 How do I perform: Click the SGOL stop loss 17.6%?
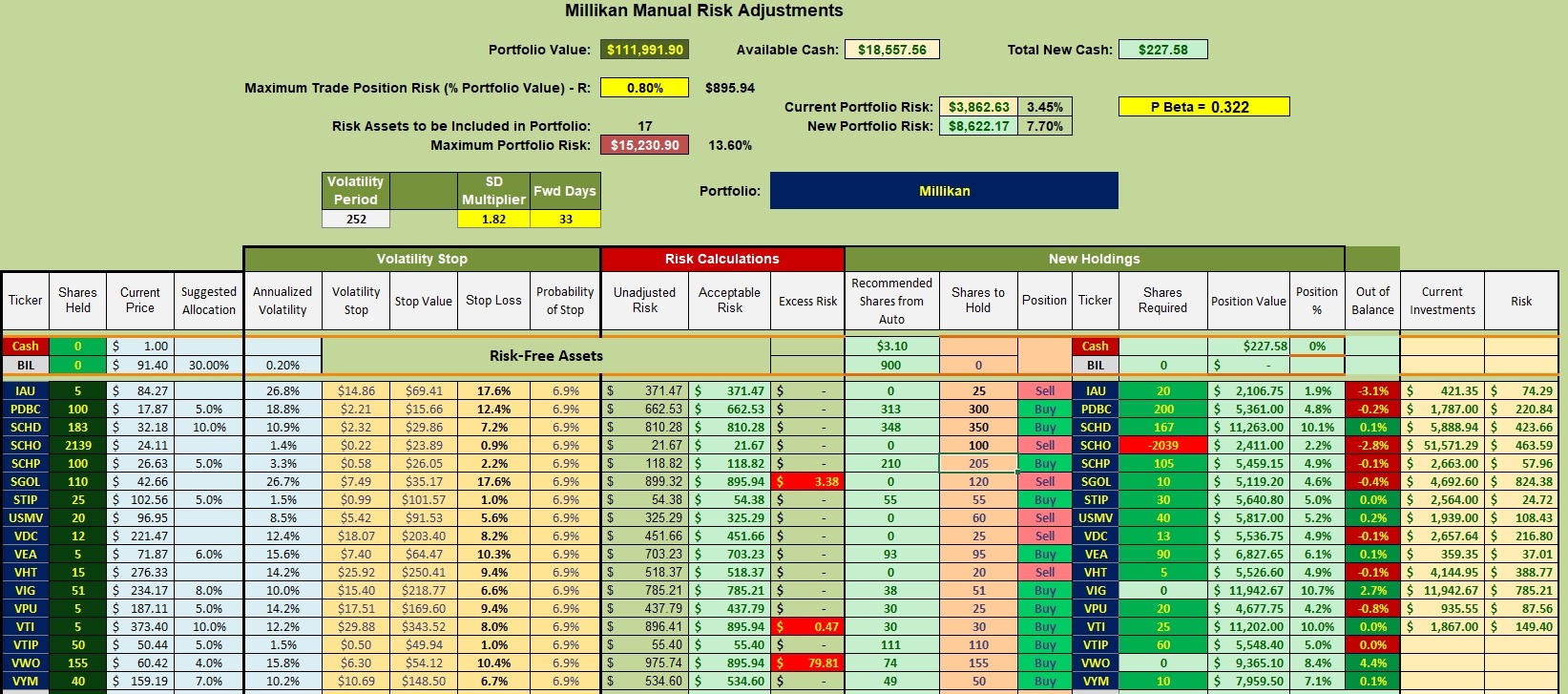[x=493, y=481]
